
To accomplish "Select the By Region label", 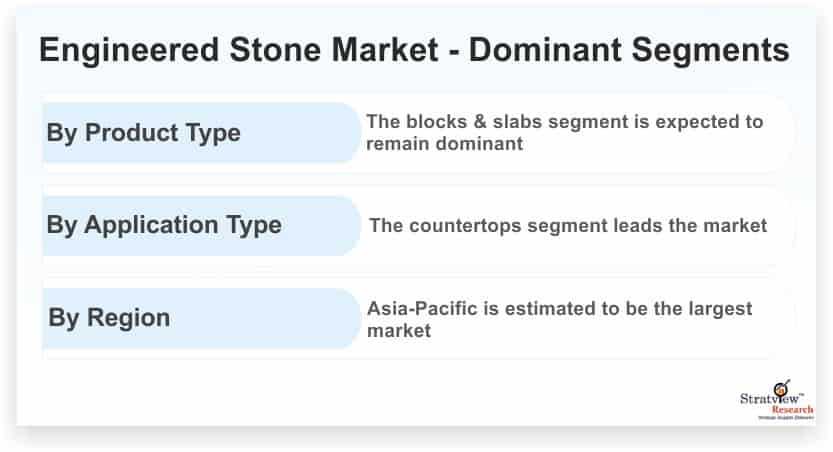I will point(109,318).
